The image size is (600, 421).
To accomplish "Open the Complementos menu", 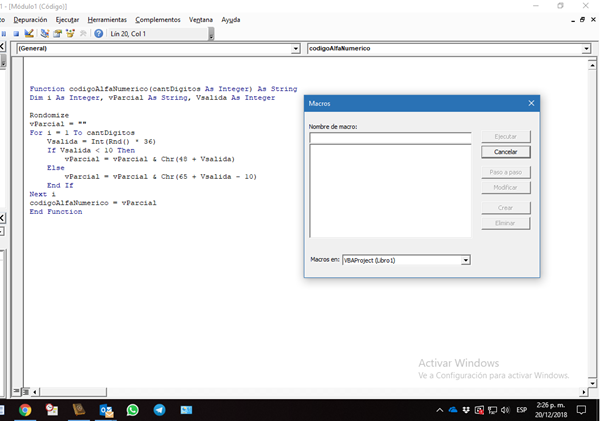I will pyautogui.click(x=158, y=19).
